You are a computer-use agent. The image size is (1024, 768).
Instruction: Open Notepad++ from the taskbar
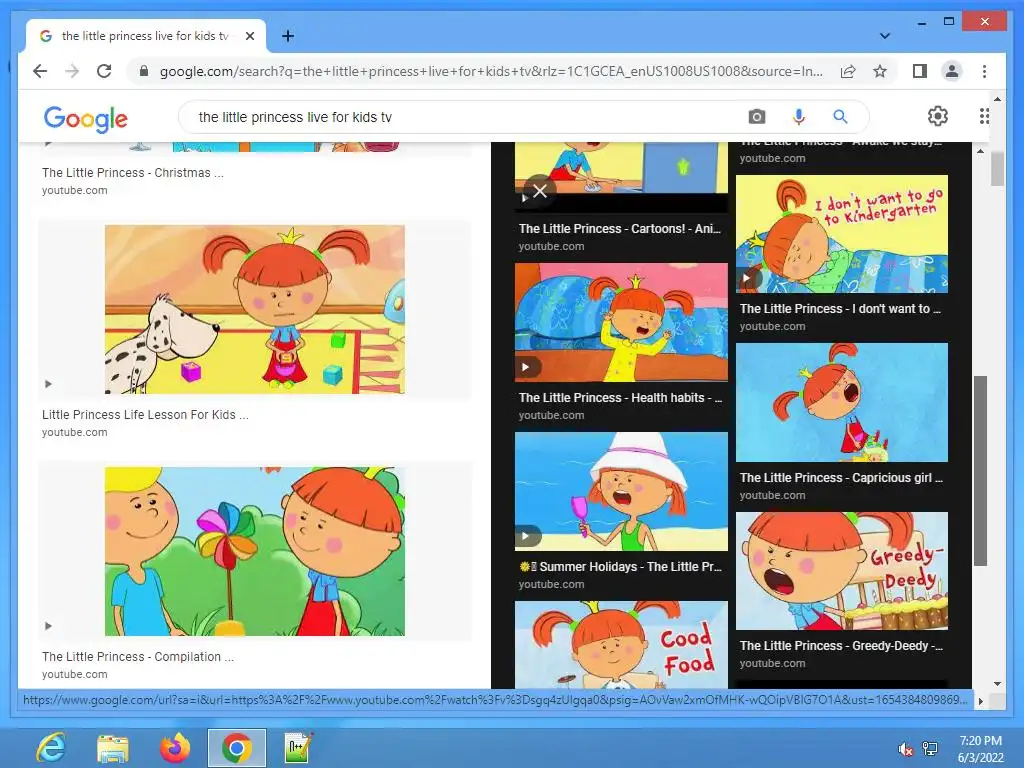pos(298,748)
